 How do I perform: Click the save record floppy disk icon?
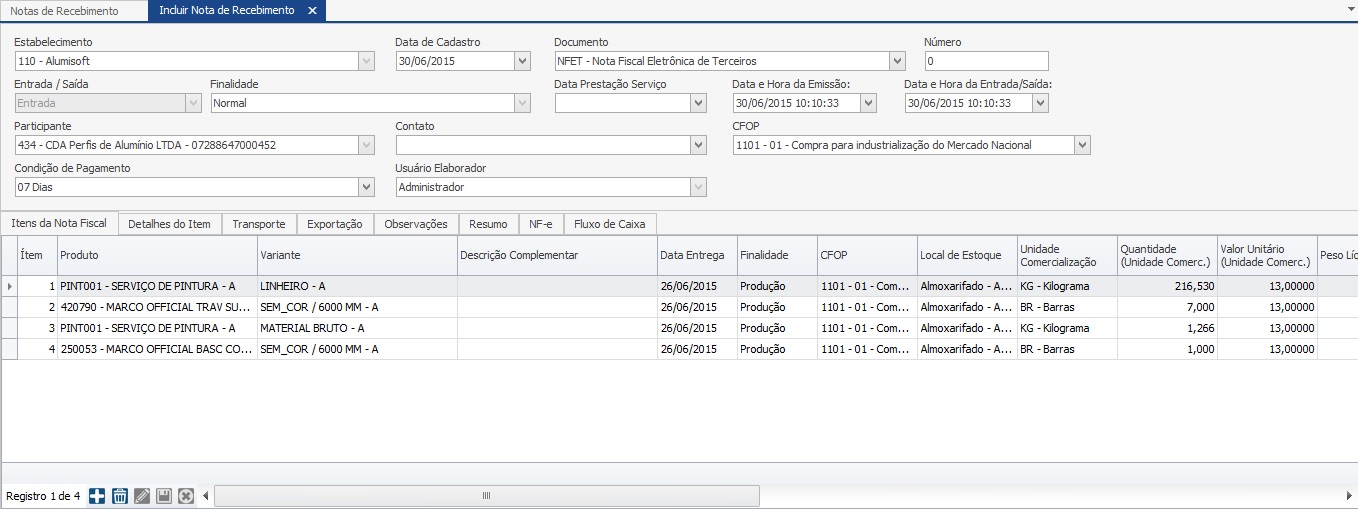click(164, 496)
